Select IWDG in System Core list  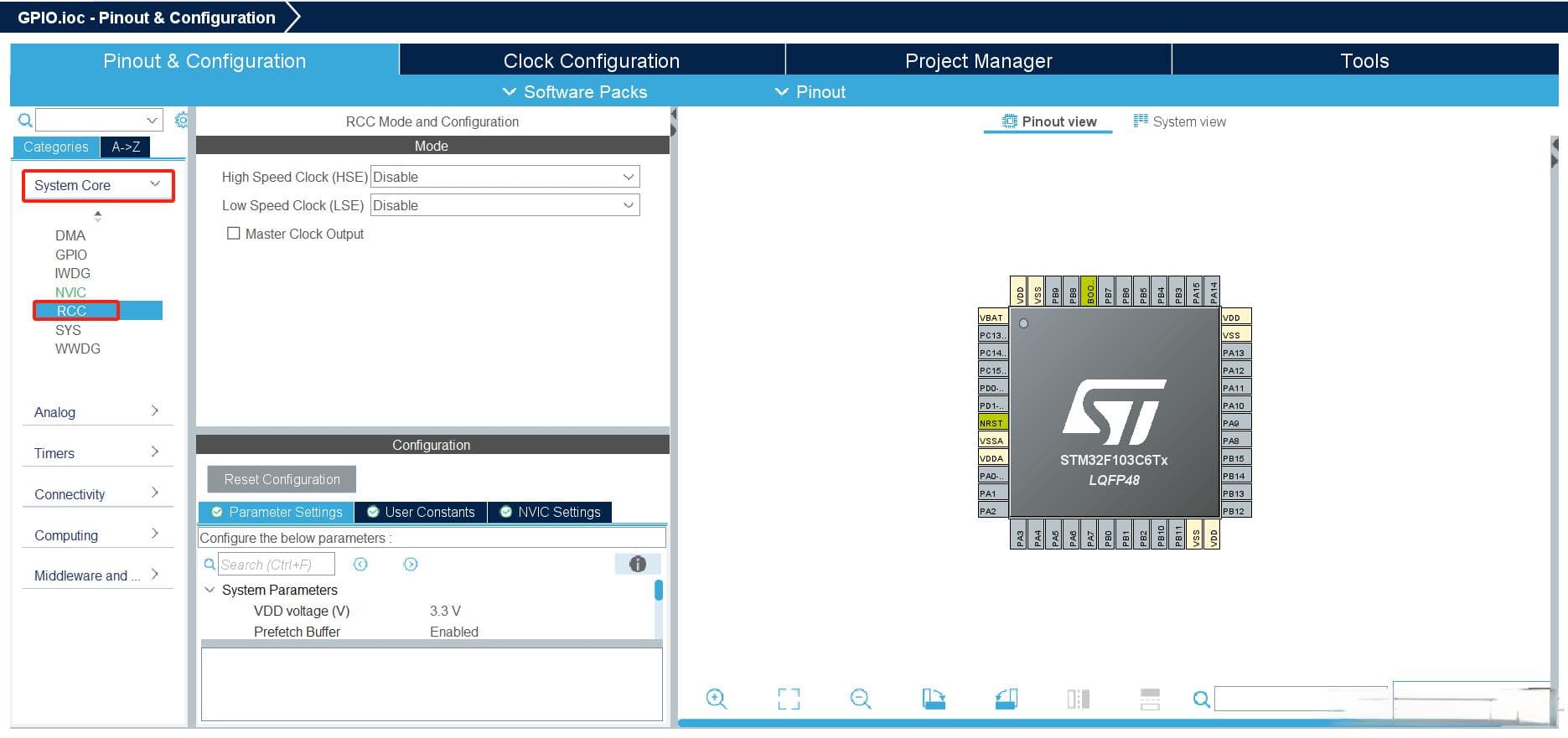(73, 273)
